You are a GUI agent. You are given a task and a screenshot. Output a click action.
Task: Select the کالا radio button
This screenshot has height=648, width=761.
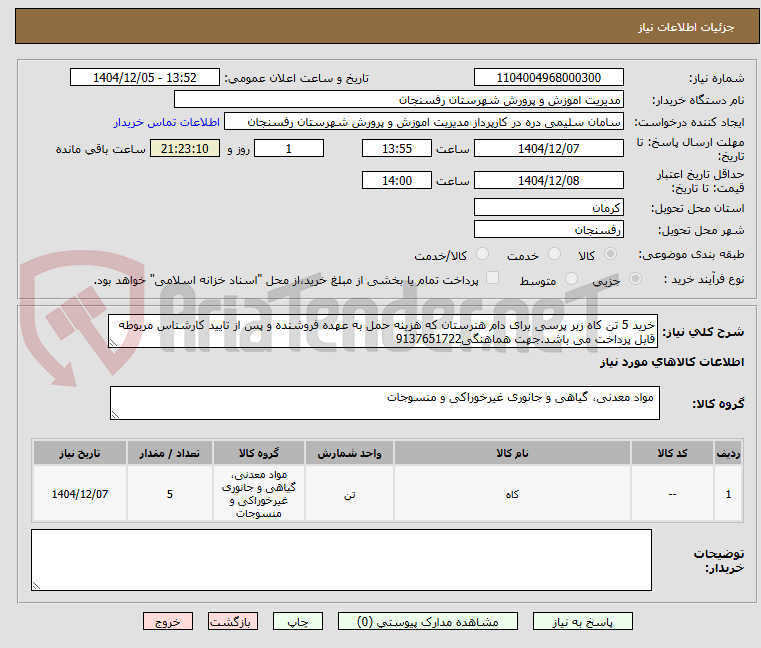pos(611,254)
